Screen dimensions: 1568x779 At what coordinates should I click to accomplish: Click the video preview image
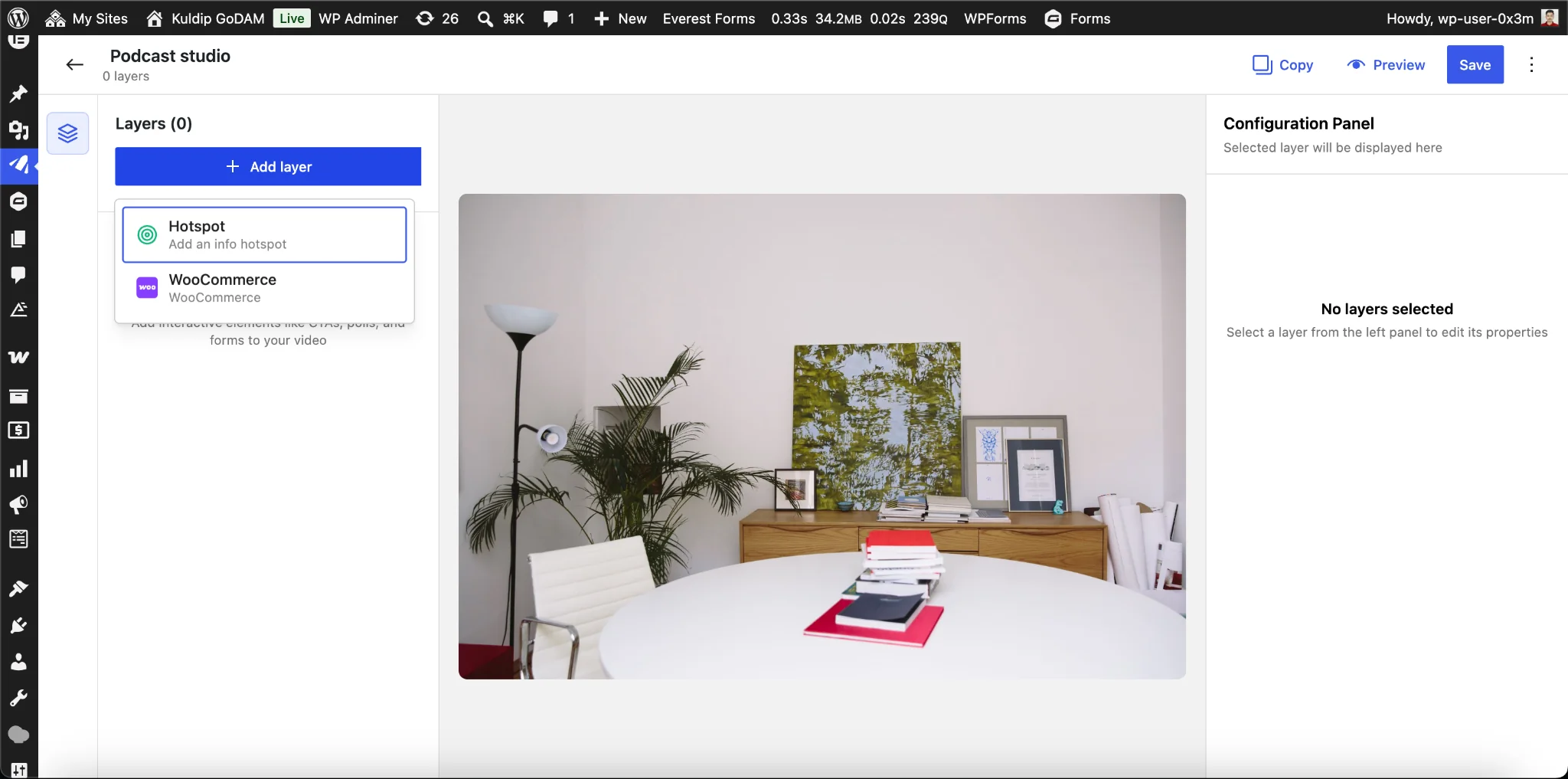[822, 437]
